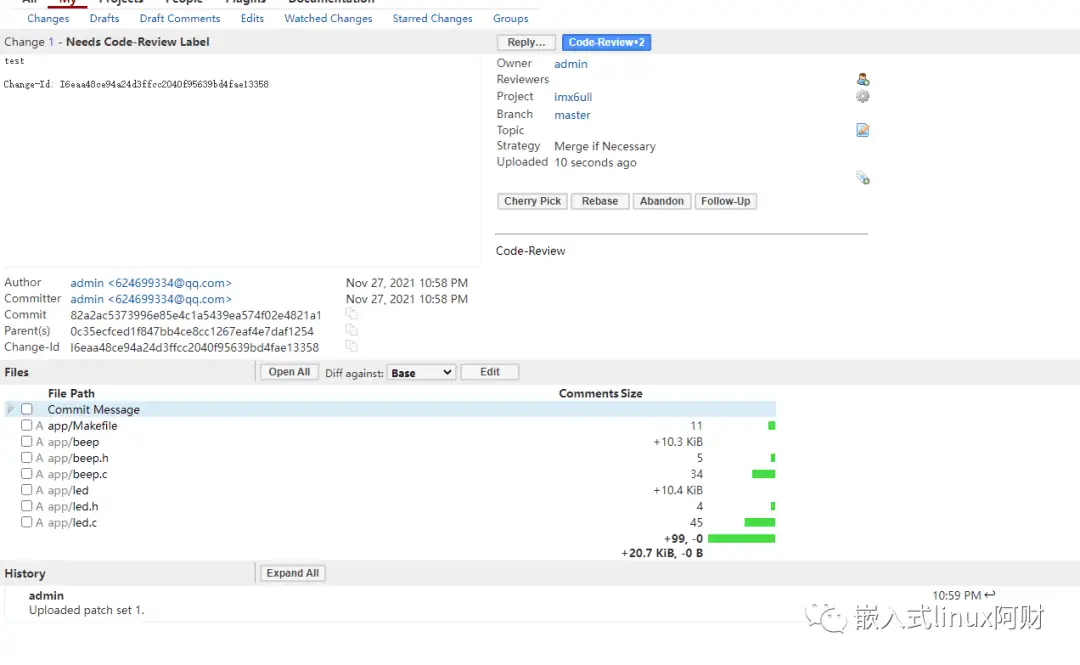Viewport: 1080px width, 665px height.
Task: Copy the Parent(s) hash via copy icon
Action: 351,330
